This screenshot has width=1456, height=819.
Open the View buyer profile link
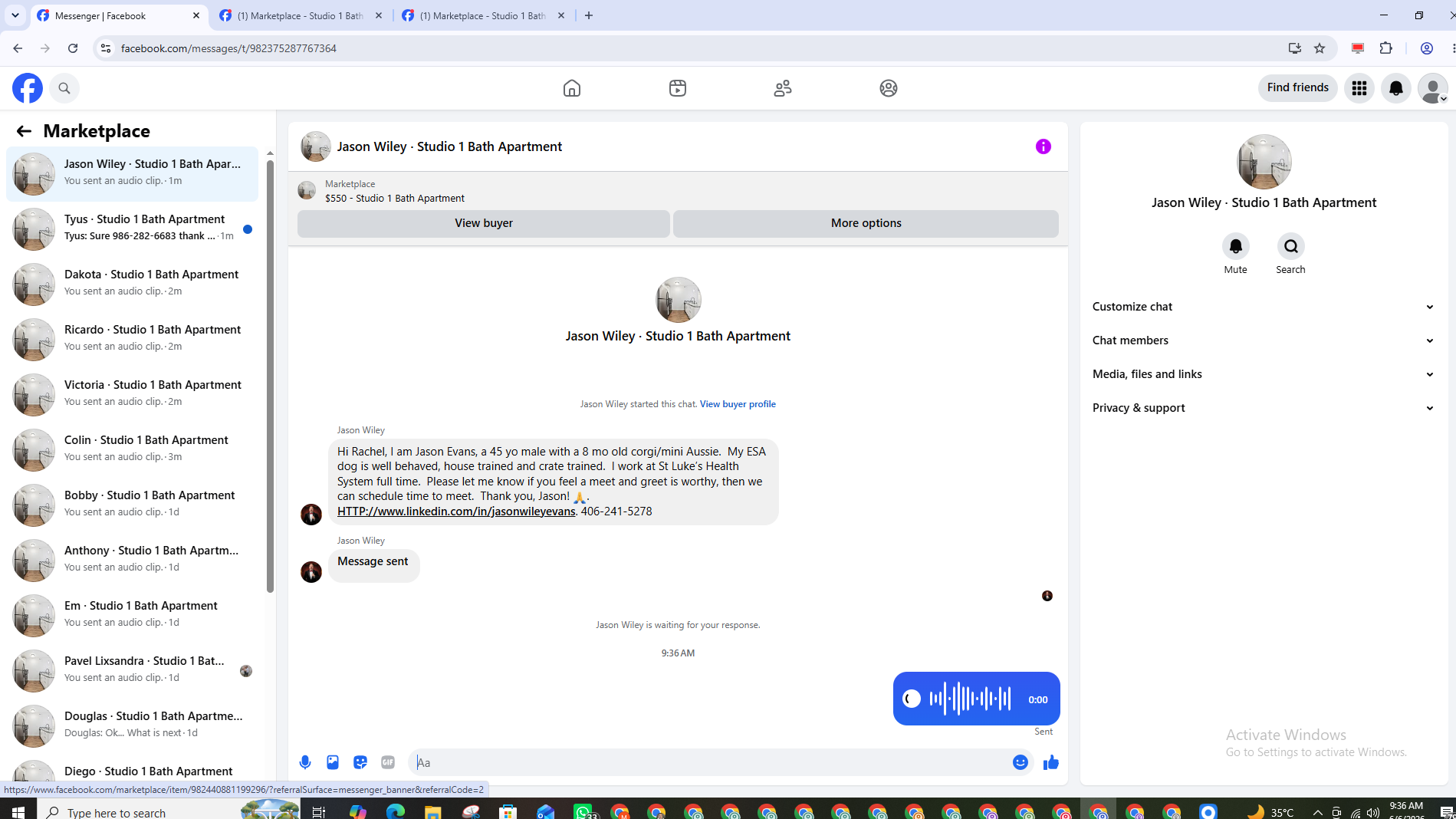tap(738, 404)
